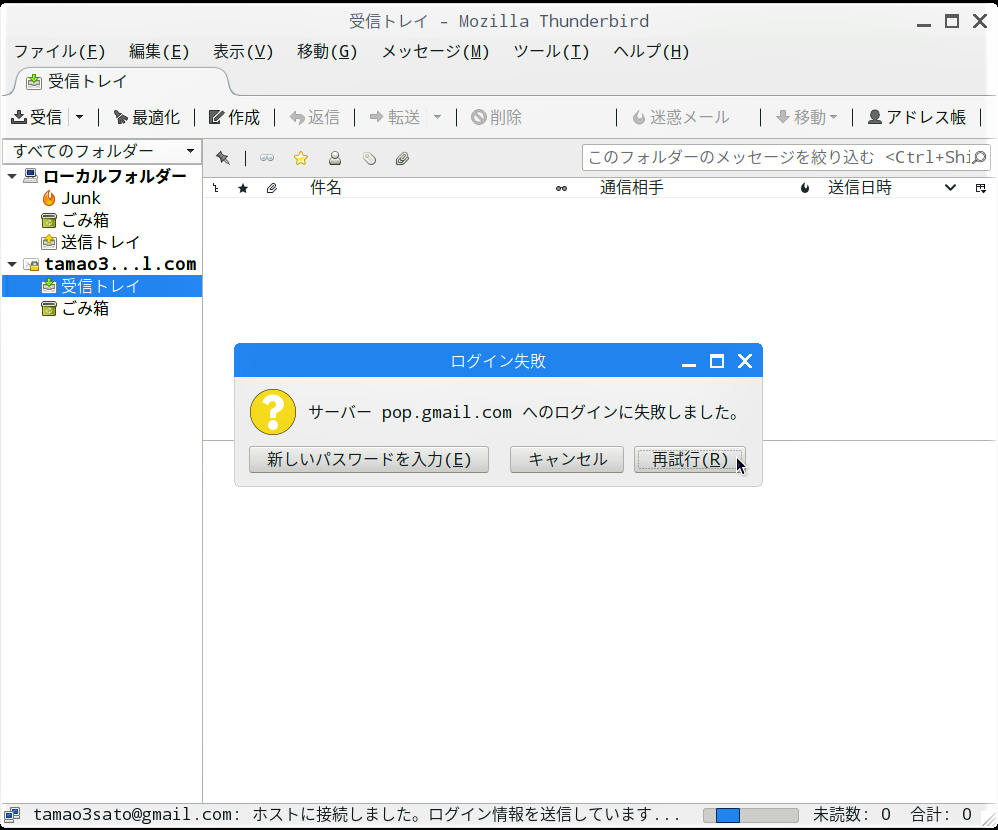This screenshot has width=998, height=830.
Task: Click the 削除 (Delete) toolbar button
Action: tap(496, 117)
